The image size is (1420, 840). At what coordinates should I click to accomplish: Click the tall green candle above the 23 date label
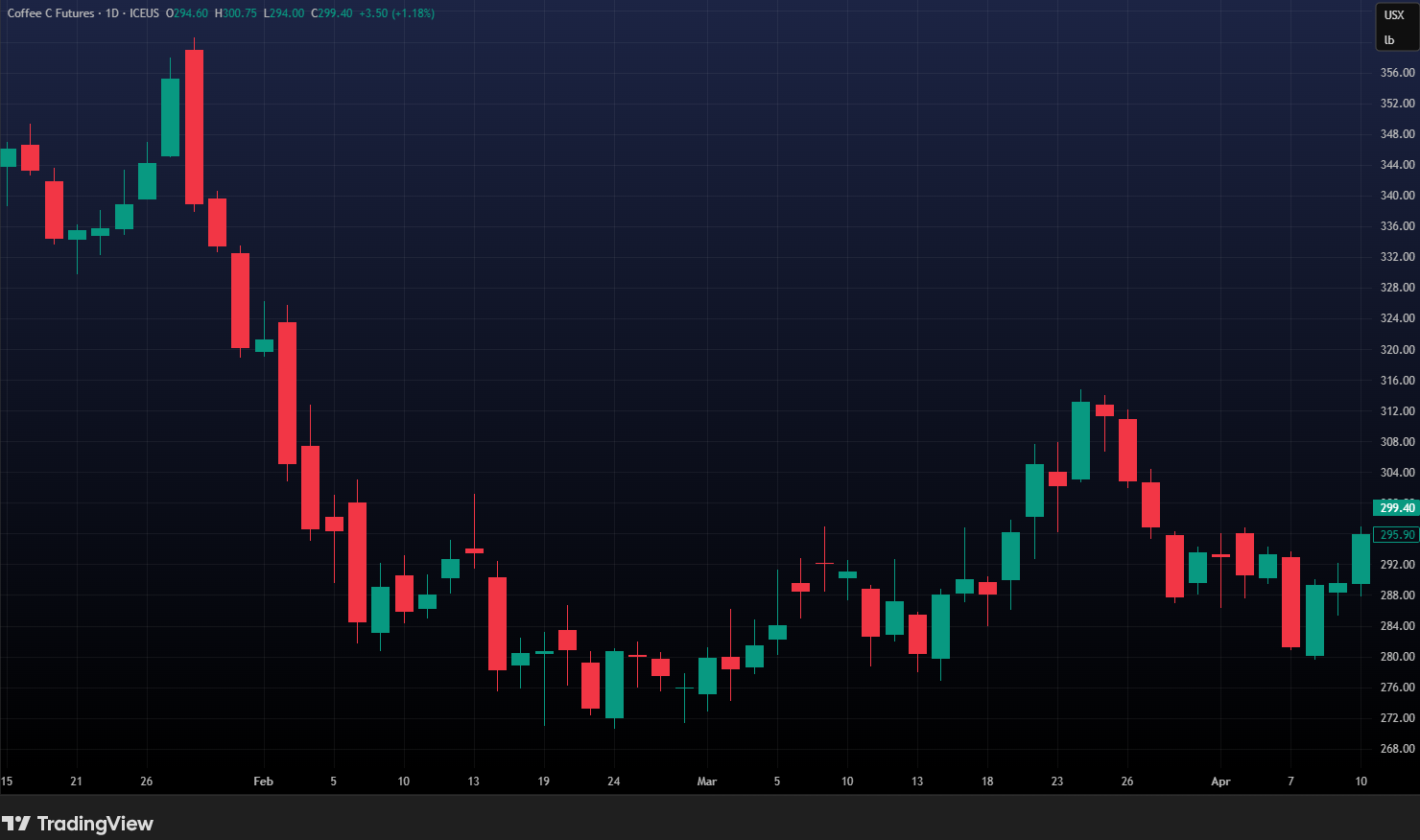1080,440
